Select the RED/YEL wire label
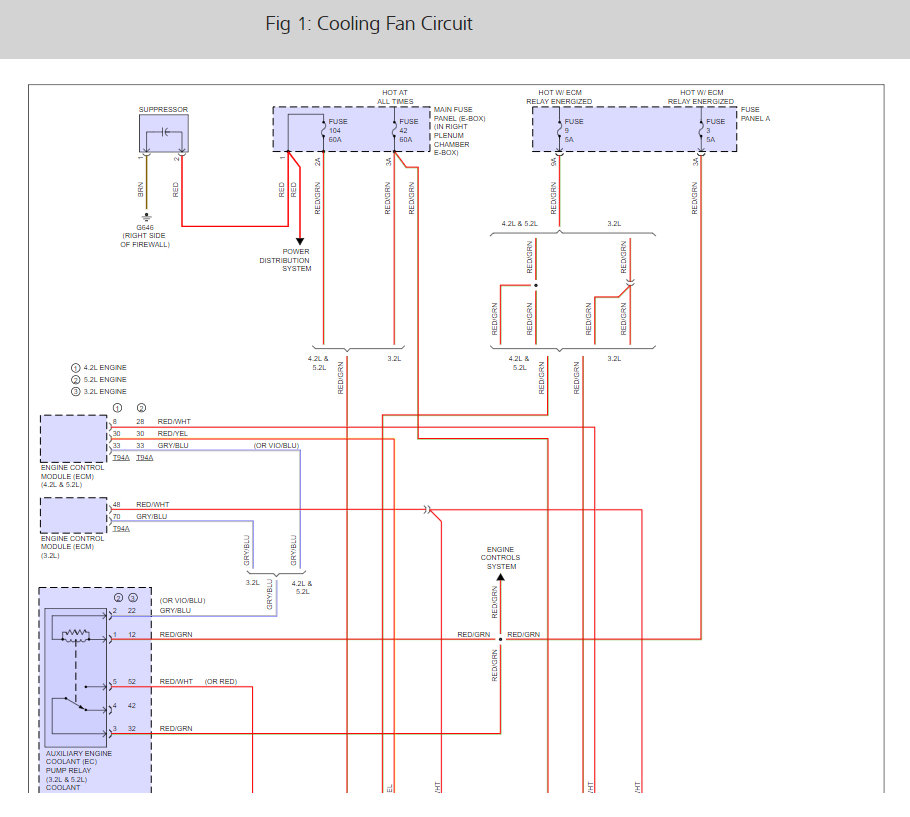Screen dimensions: 910x817 (x=172, y=433)
